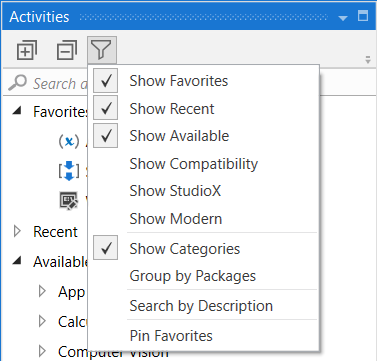Open the toolbar overflow grip

[x=368, y=60]
